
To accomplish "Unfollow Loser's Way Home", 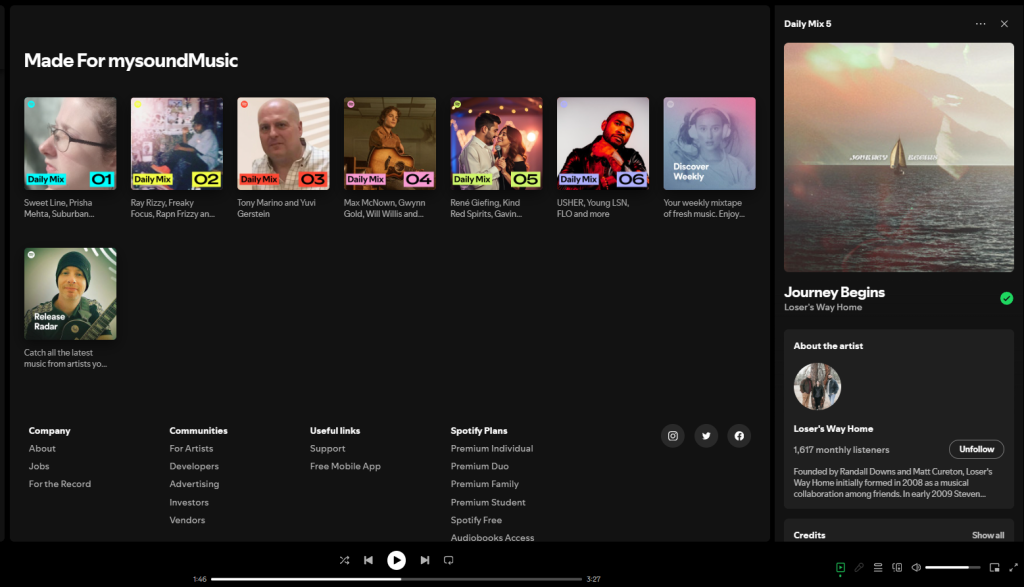I will click(976, 449).
